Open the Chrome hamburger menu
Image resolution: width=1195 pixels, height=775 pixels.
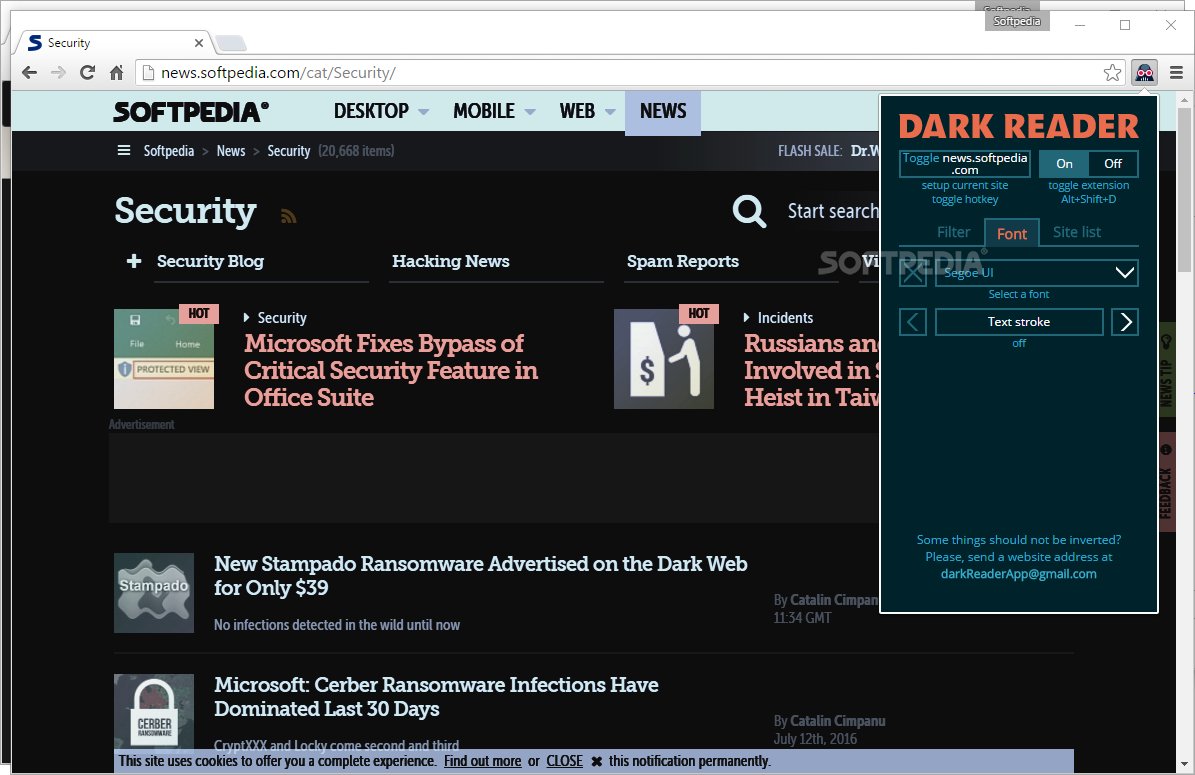click(1176, 72)
